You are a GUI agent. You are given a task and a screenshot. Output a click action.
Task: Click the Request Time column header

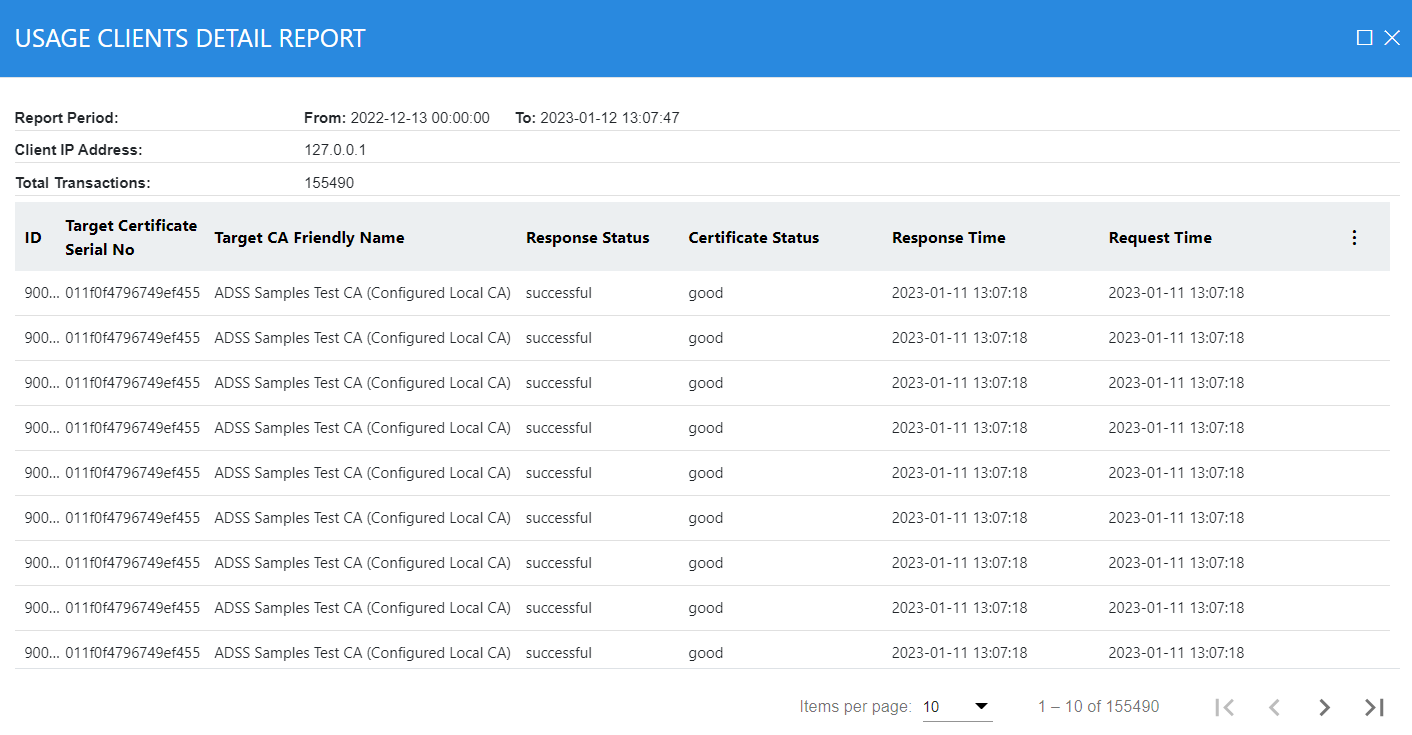[x=1159, y=238]
